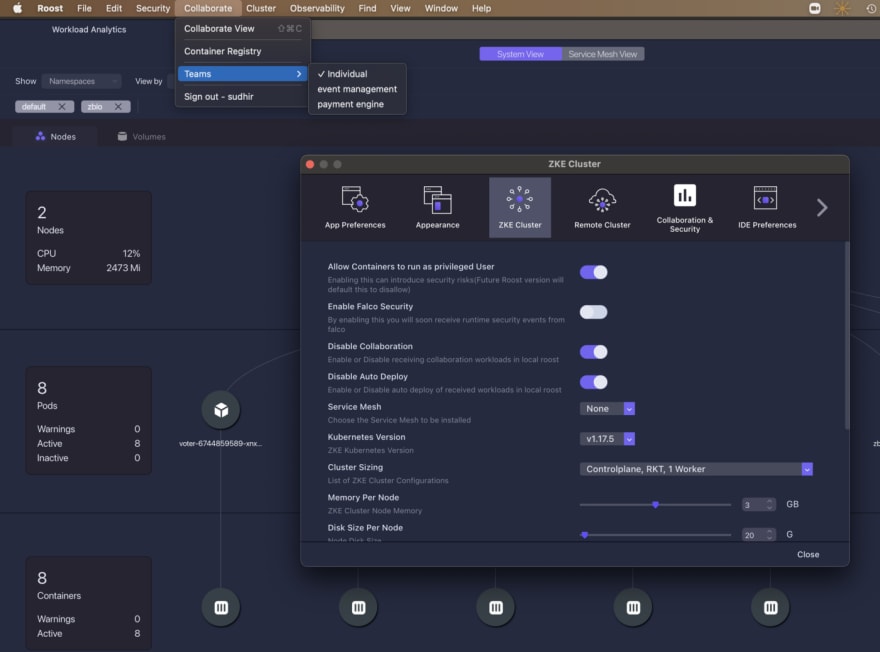Click the Time Machine menu bar icon
The image size is (880, 652).
[x=871, y=8]
